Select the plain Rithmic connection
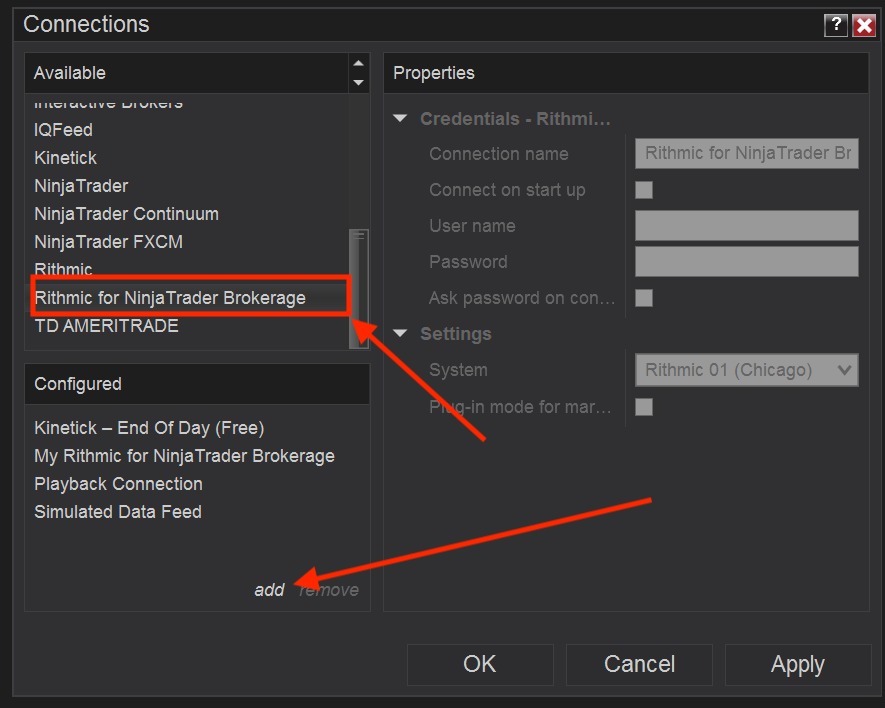 (63, 269)
